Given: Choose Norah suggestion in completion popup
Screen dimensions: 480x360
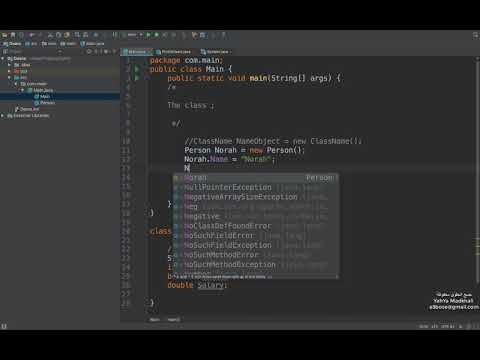Looking at the screenshot, I should tap(256, 178).
